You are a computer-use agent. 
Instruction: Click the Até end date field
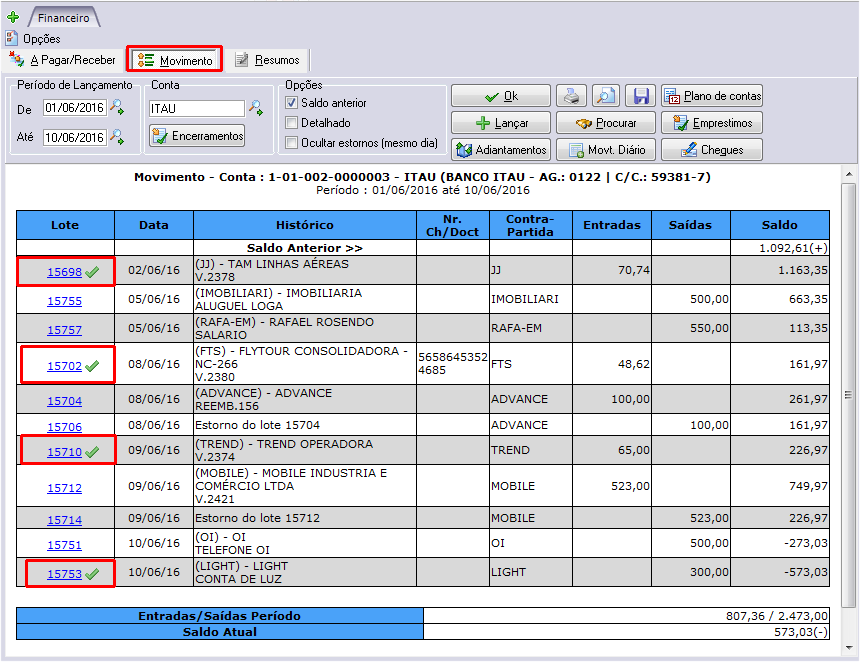(x=75, y=137)
